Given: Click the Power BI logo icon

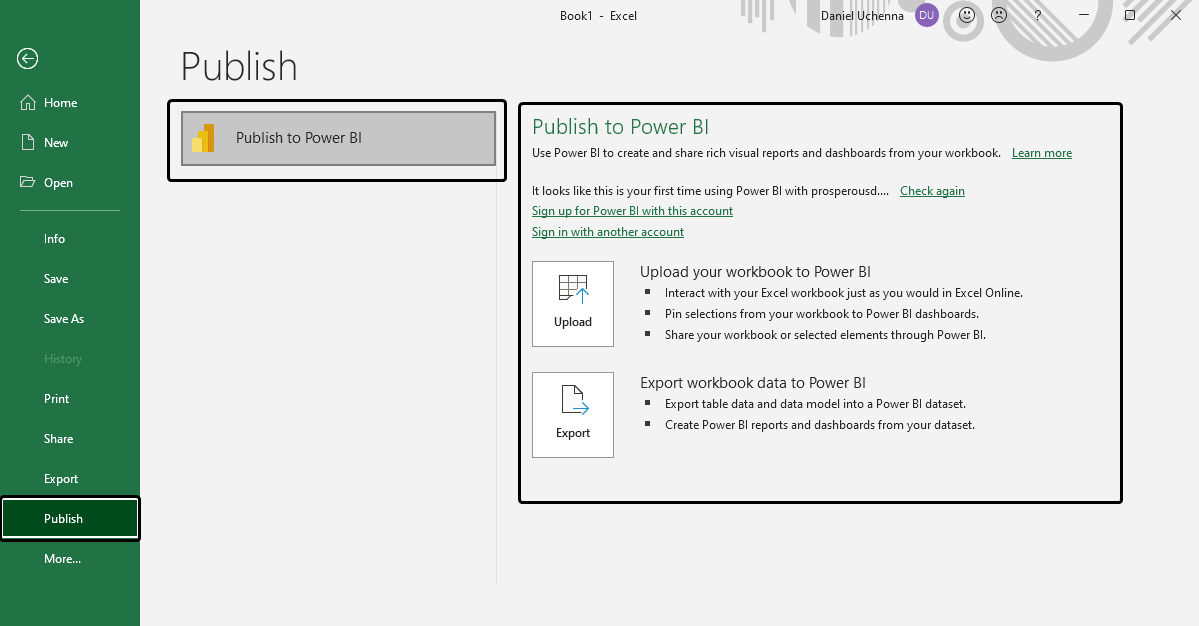Looking at the screenshot, I should pos(204,138).
